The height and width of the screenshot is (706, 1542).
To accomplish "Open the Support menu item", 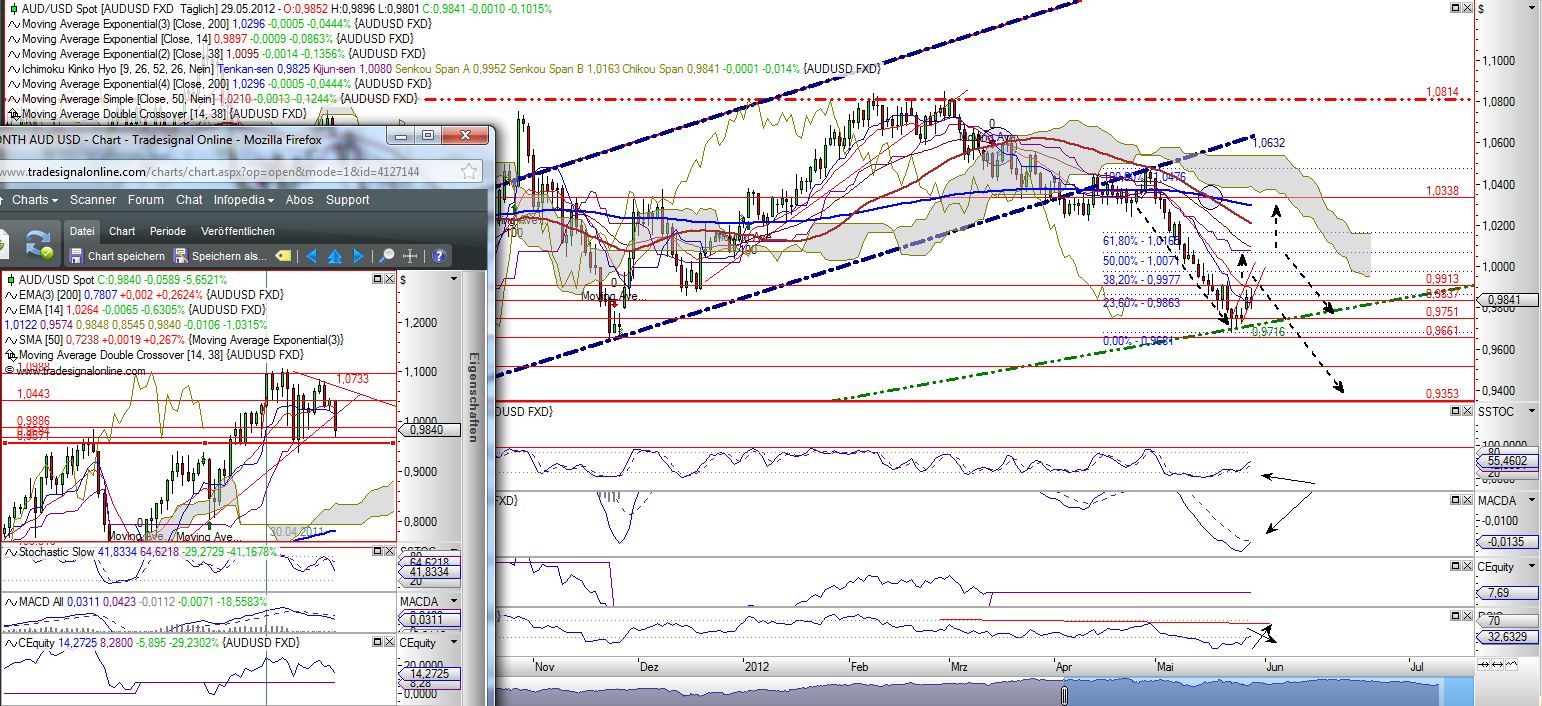I will 348,200.
